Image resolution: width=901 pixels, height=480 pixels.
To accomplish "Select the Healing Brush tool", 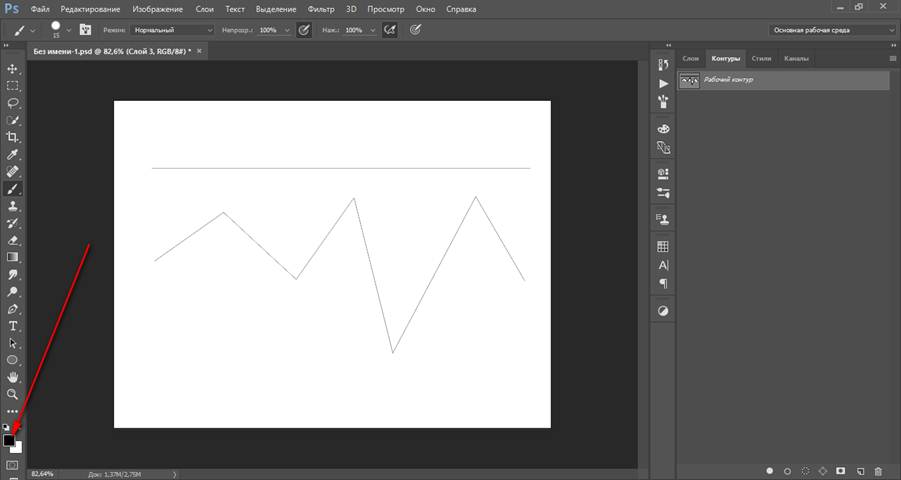I will click(12, 171).
